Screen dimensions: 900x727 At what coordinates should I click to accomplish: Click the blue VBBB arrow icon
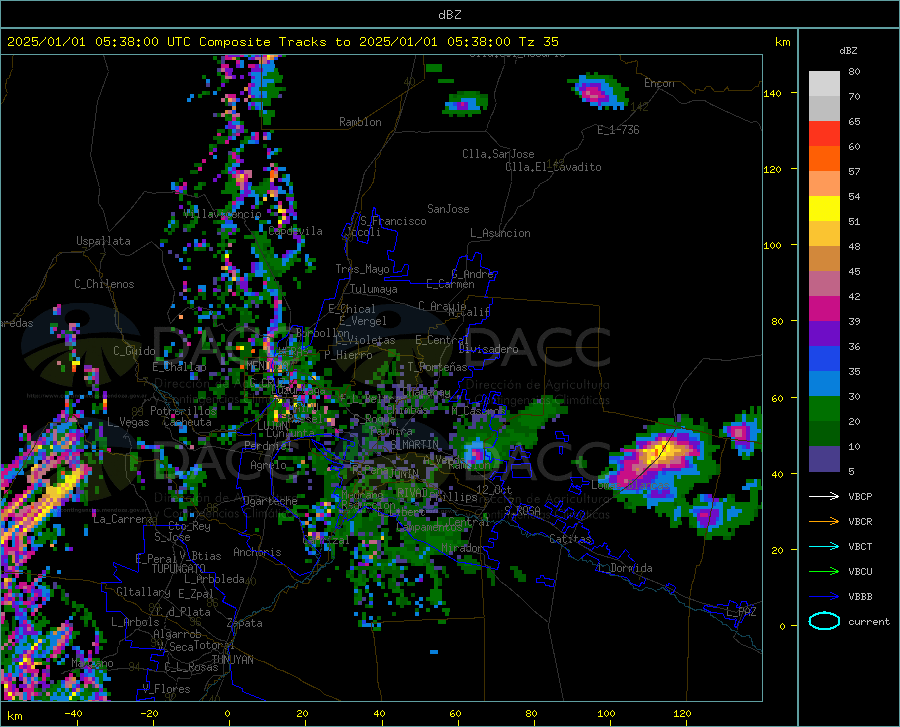824,596
